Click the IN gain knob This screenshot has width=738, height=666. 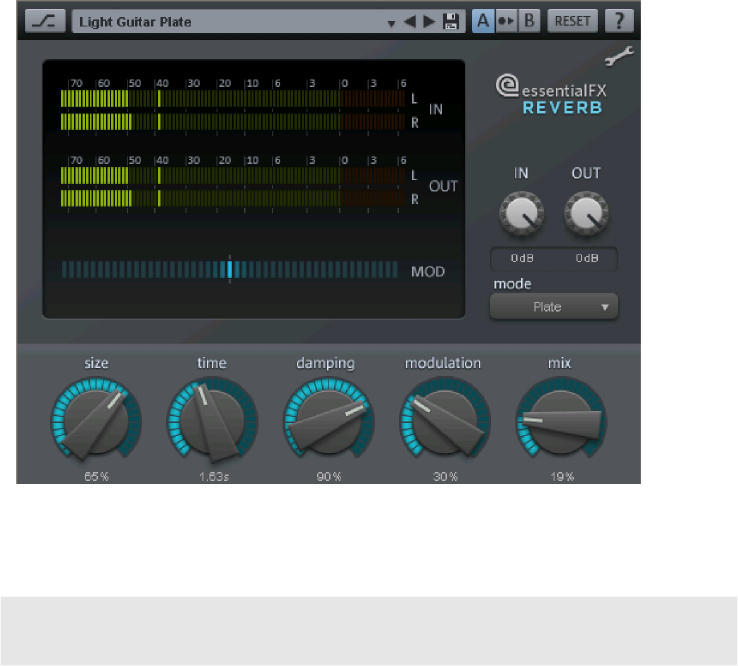(x=521, y=213)
